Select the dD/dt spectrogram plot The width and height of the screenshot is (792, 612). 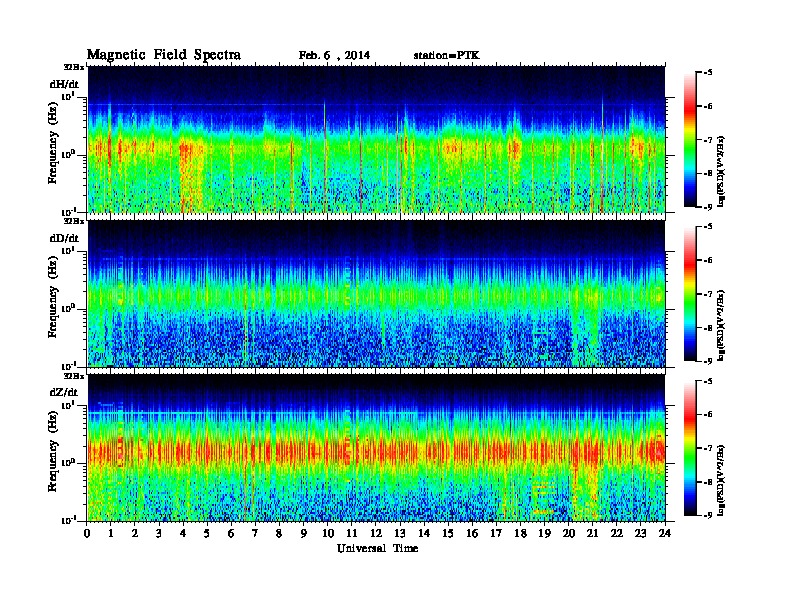click(x=376, y=293)
